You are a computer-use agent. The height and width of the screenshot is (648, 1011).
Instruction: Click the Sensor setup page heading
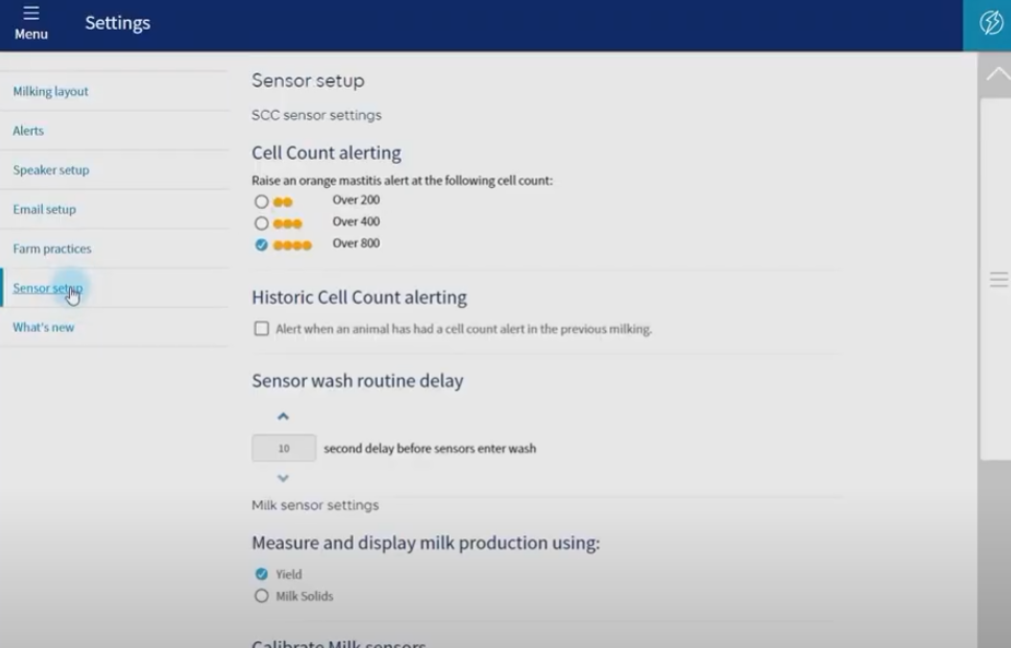[308, 81]
